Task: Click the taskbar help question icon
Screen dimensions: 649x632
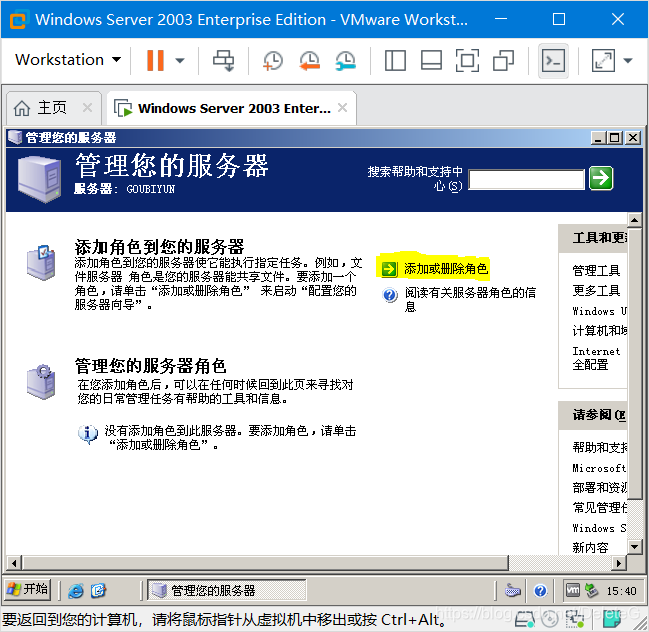Action: [540, 590]
